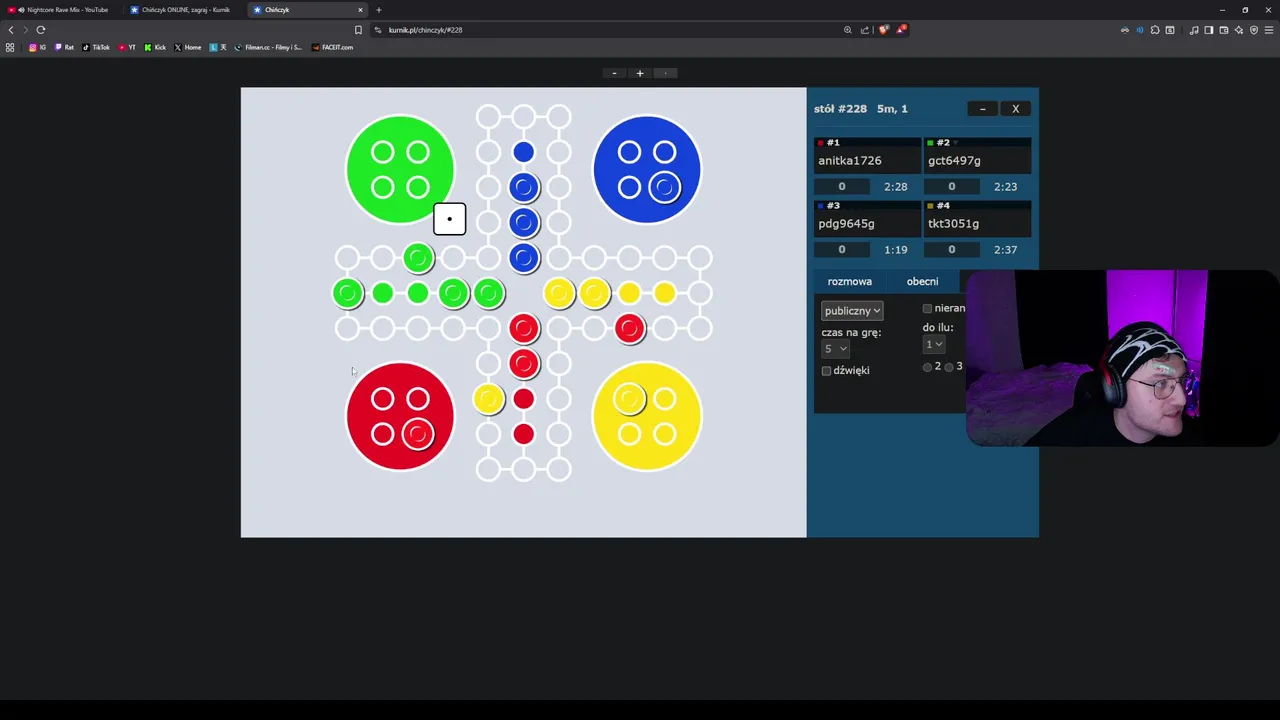Open the TikTok bookmark
Image resolution: width=1280 pixels, height=720 pixels.
tap(96, 47)
